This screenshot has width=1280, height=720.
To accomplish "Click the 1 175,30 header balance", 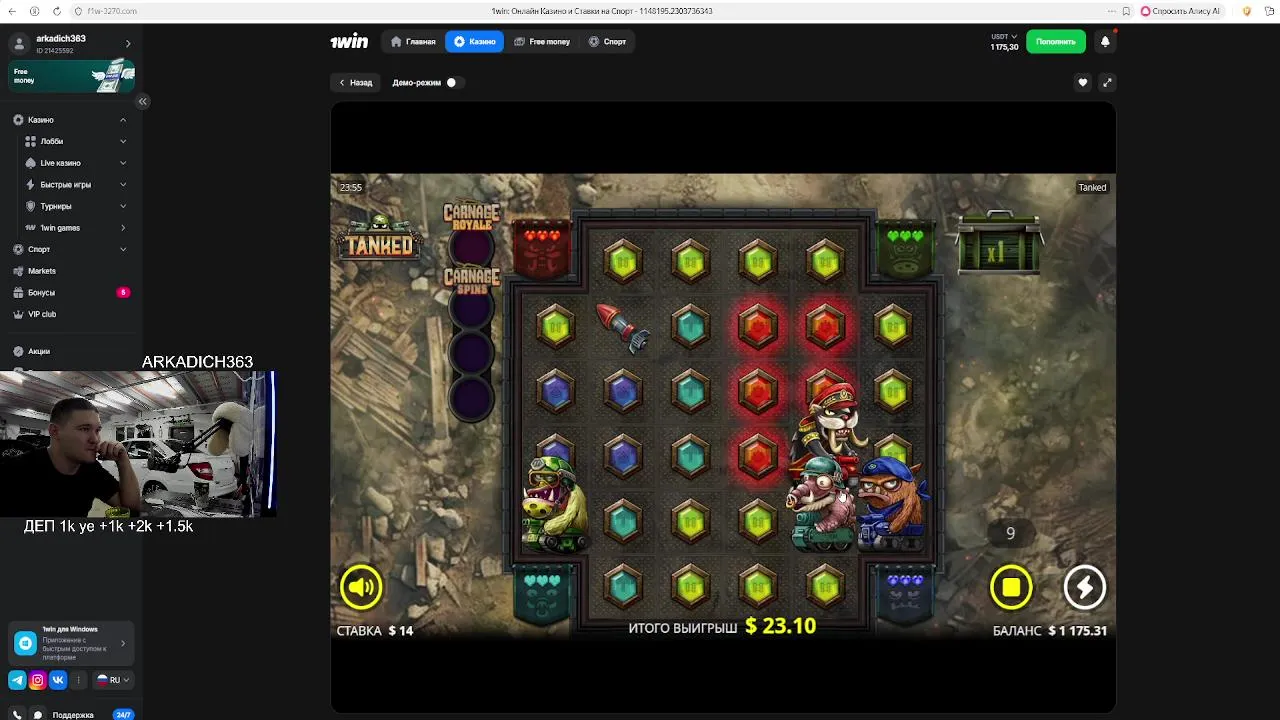I will [x=1004, y=47].
